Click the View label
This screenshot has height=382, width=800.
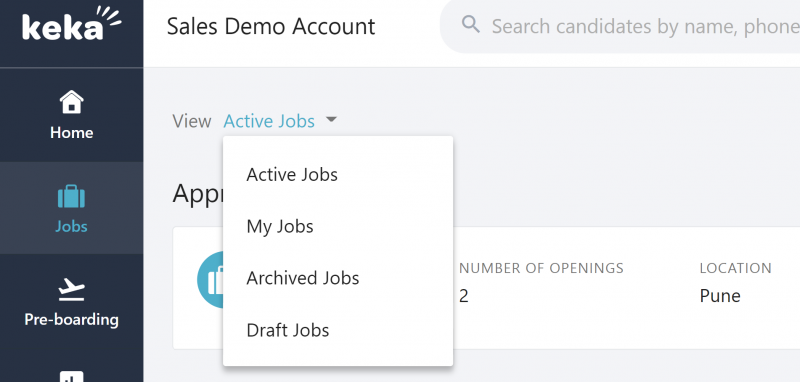pyautogui.click(x=192, y=121)
